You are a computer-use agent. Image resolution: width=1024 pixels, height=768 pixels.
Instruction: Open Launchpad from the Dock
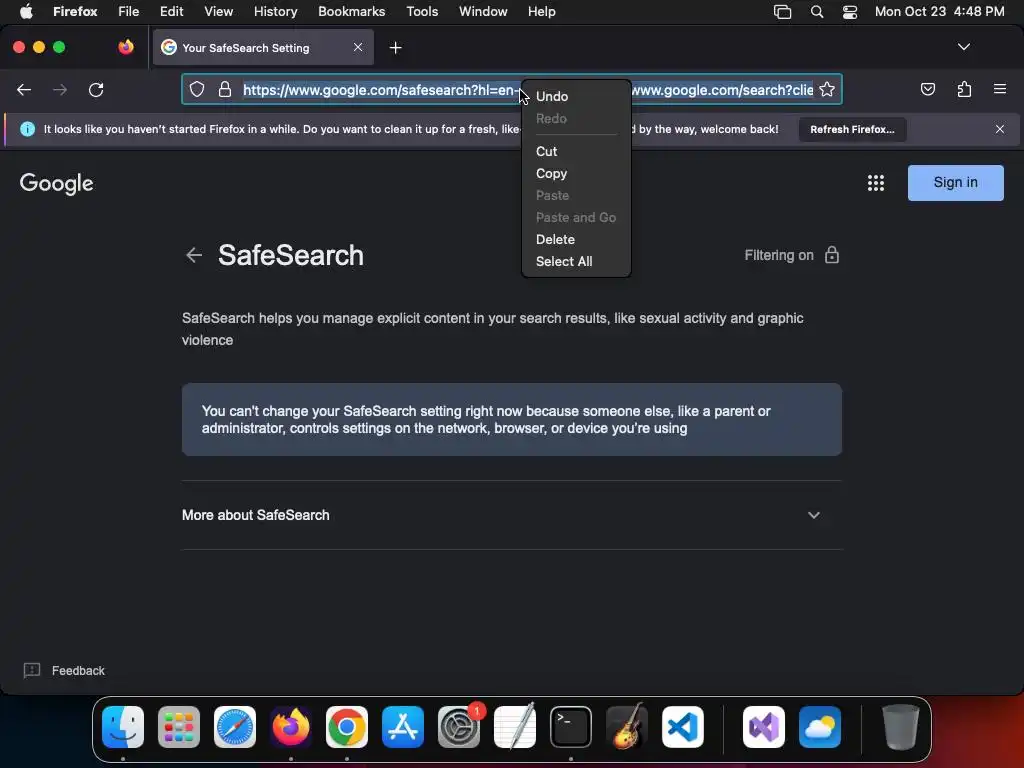coord(179,727)
